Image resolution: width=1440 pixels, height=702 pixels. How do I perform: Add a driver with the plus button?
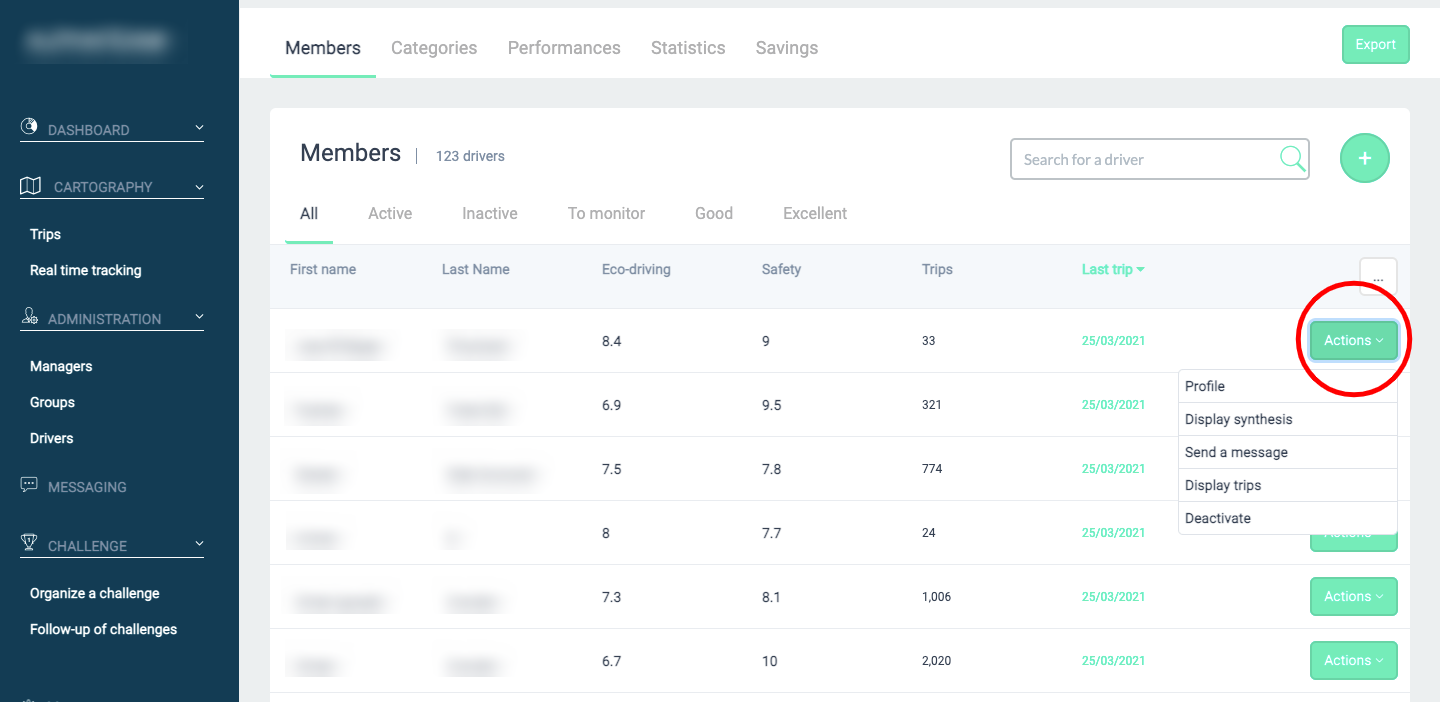click(1364, 158)
